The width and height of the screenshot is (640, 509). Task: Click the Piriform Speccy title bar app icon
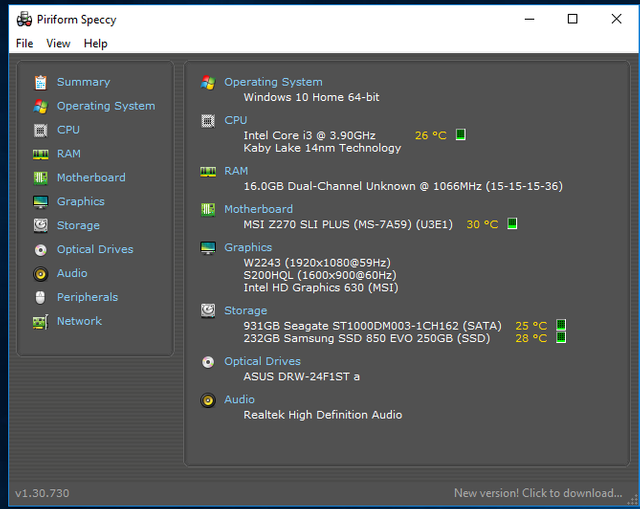click(24, 19)
